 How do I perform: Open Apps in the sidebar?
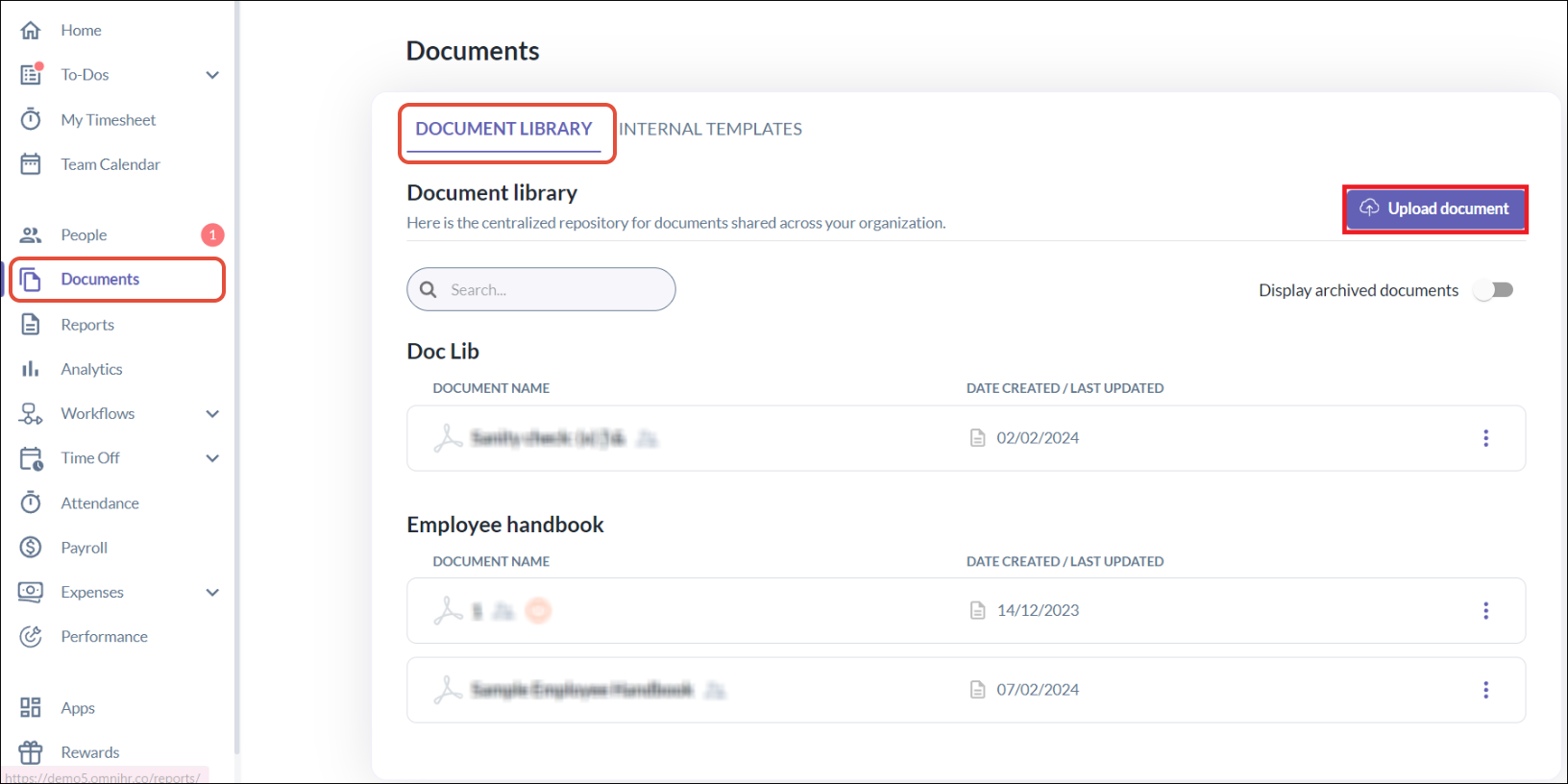78,708
